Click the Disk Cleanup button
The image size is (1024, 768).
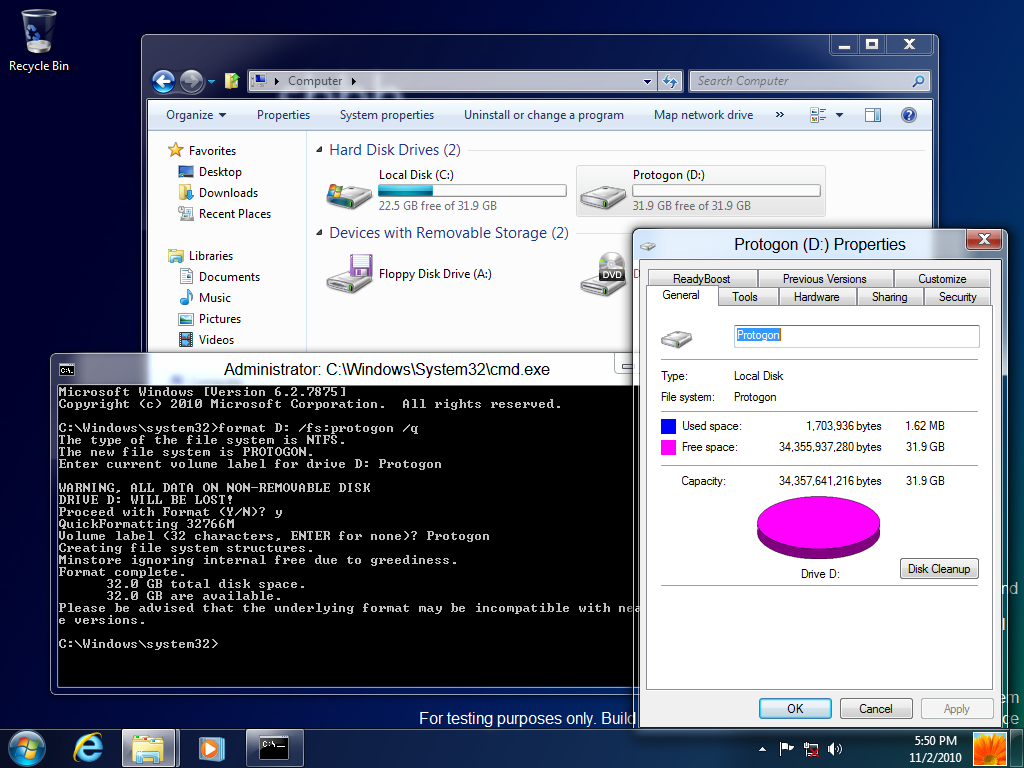point(938,569)
